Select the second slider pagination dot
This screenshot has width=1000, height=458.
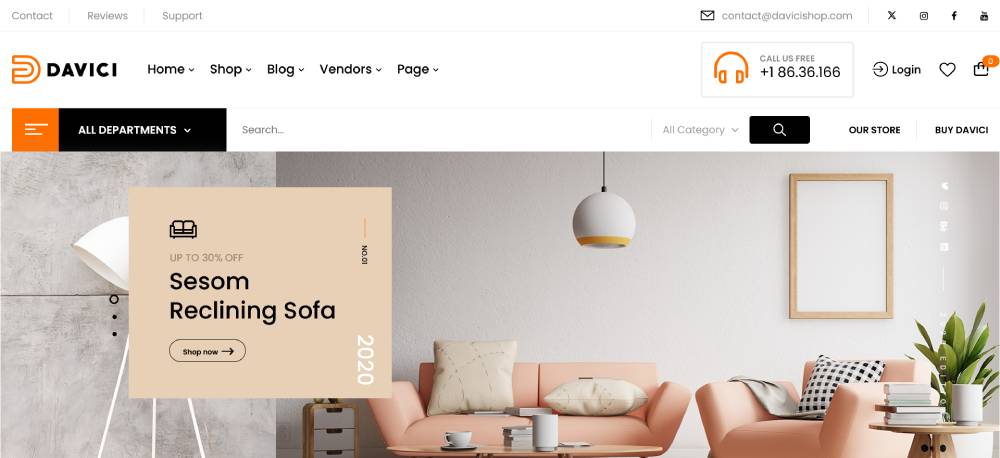114,317
